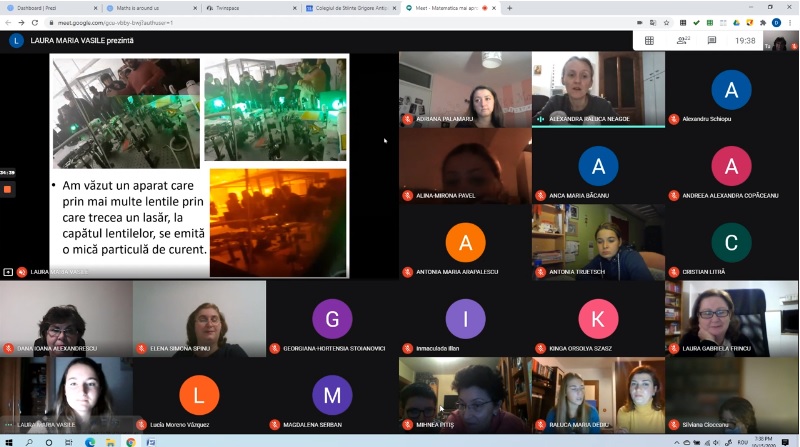Select Georgiana-Hortensia Stoianovici's G avatar

332,319
